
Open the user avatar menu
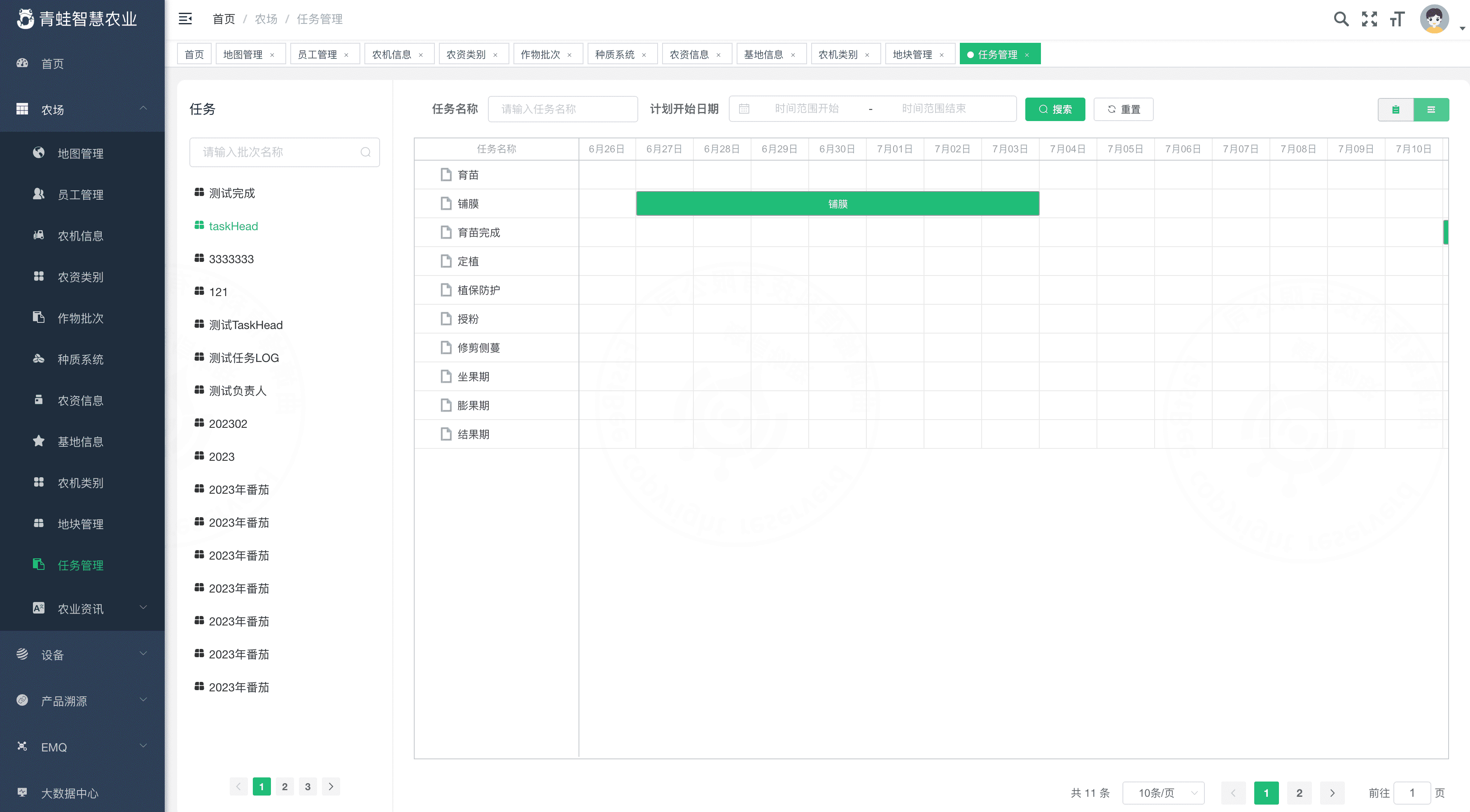(x=1434, y=19)
